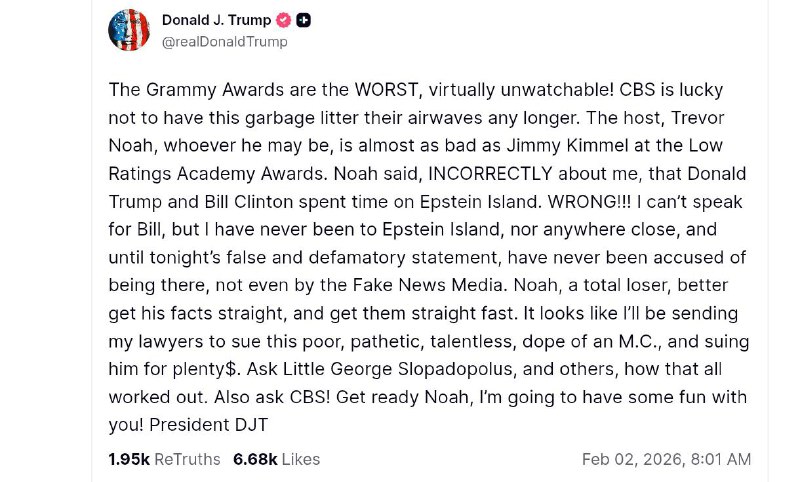Click the 1.95k ReTruths count

pos(128,459)
